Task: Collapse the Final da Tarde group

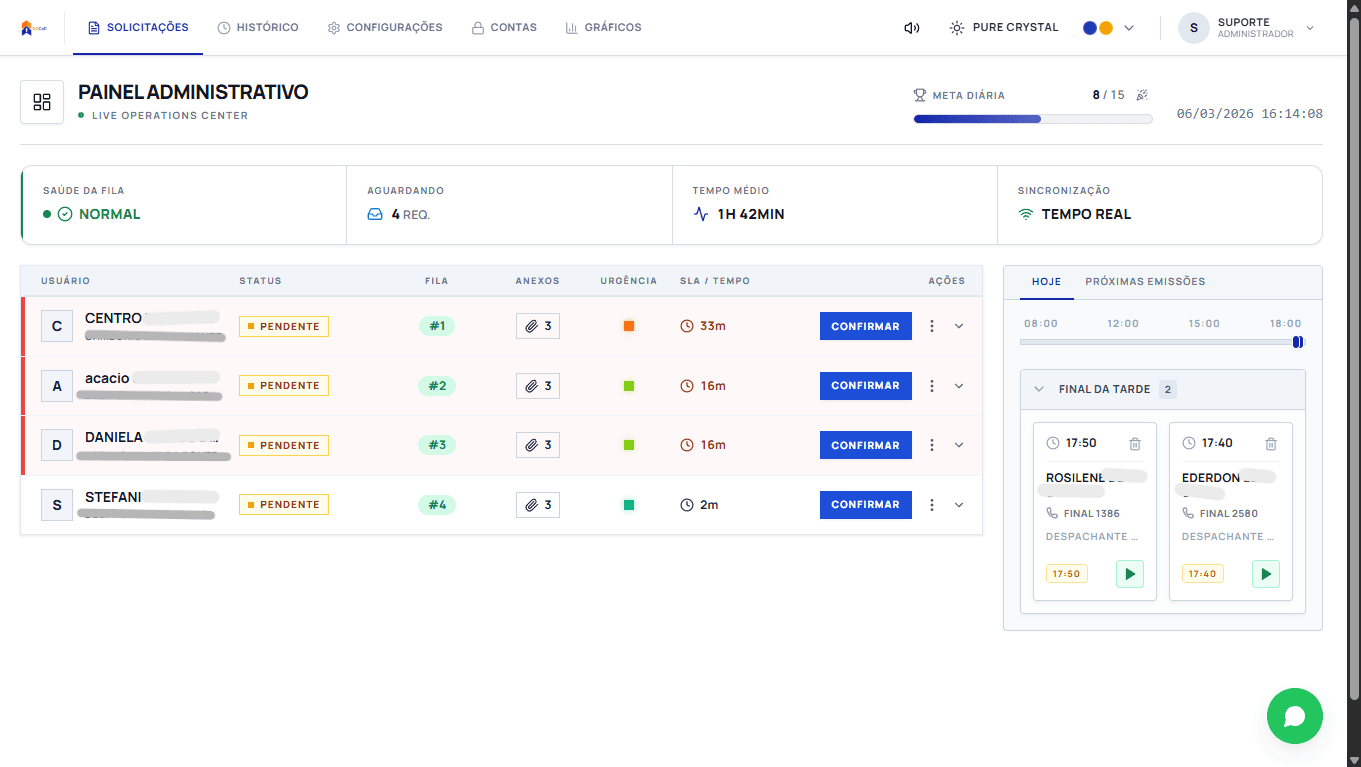Action: click(x=1039, y=389)
